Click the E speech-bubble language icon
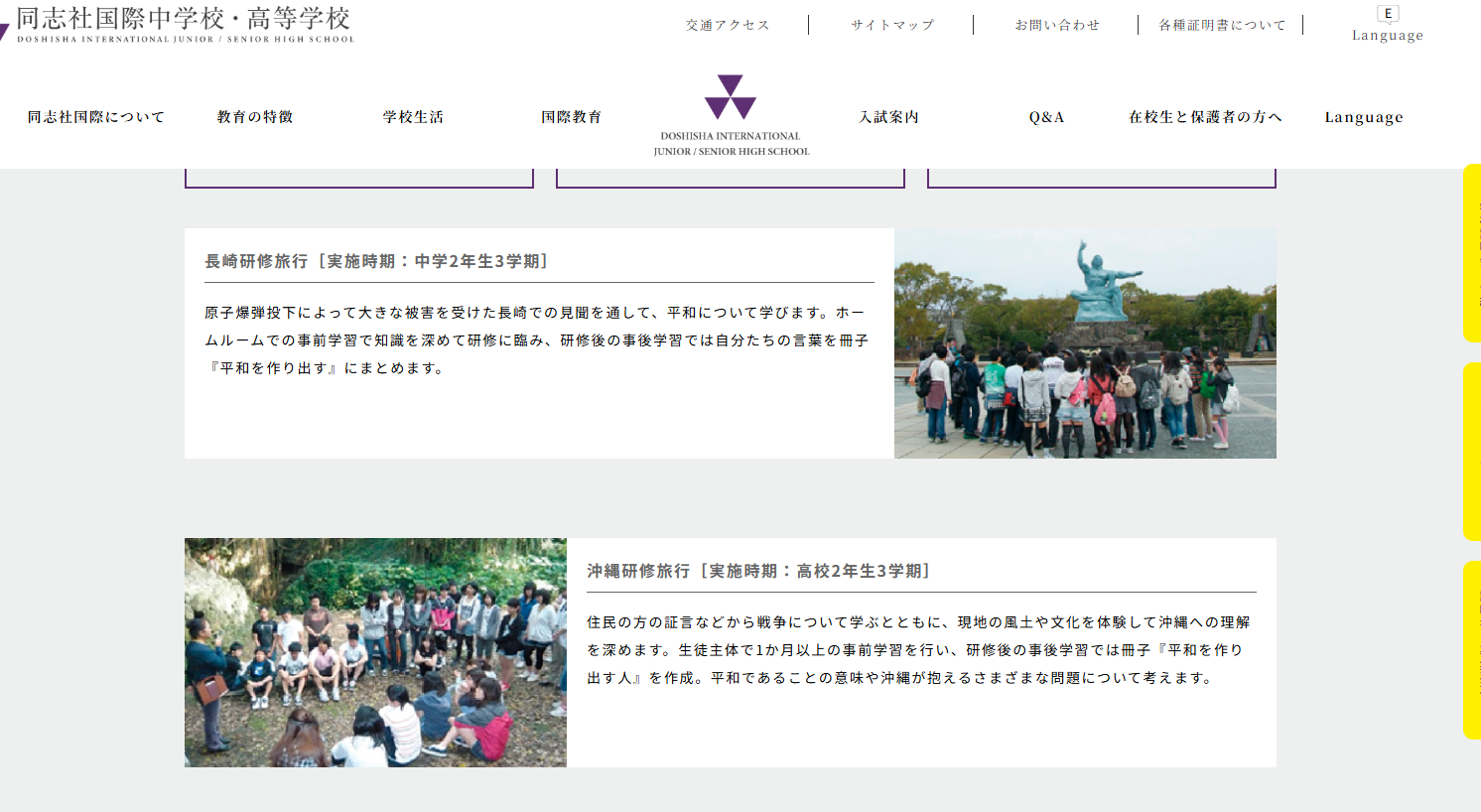 1388,14
